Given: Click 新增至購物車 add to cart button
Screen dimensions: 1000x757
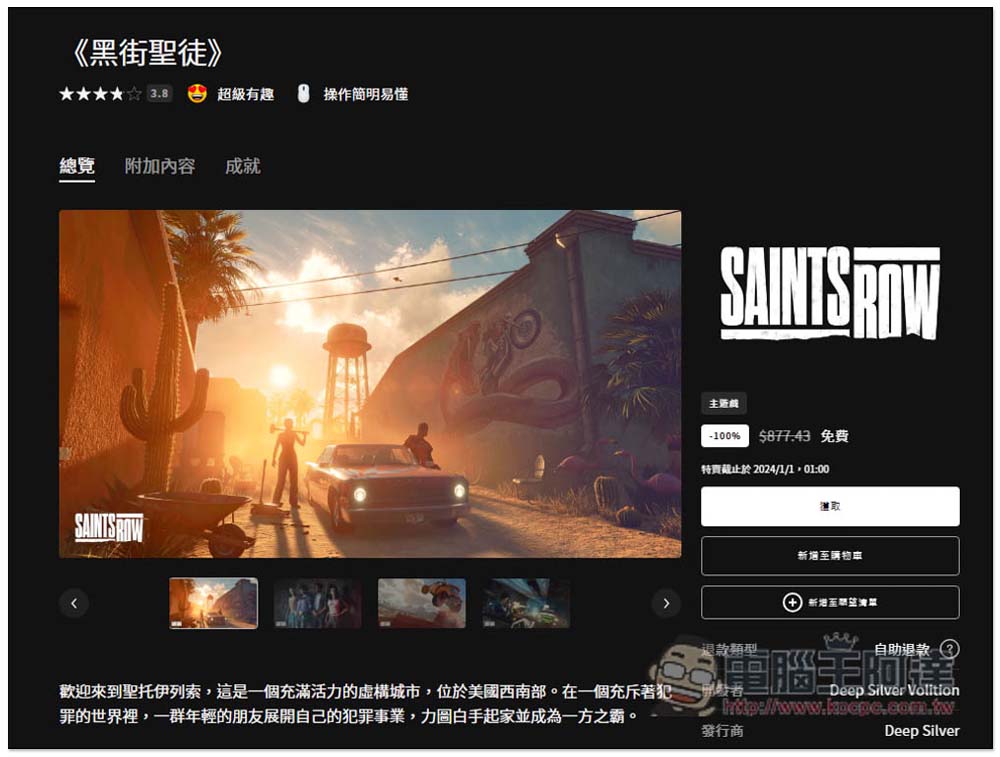Looking at the screenshot, I should pos(830,555).
